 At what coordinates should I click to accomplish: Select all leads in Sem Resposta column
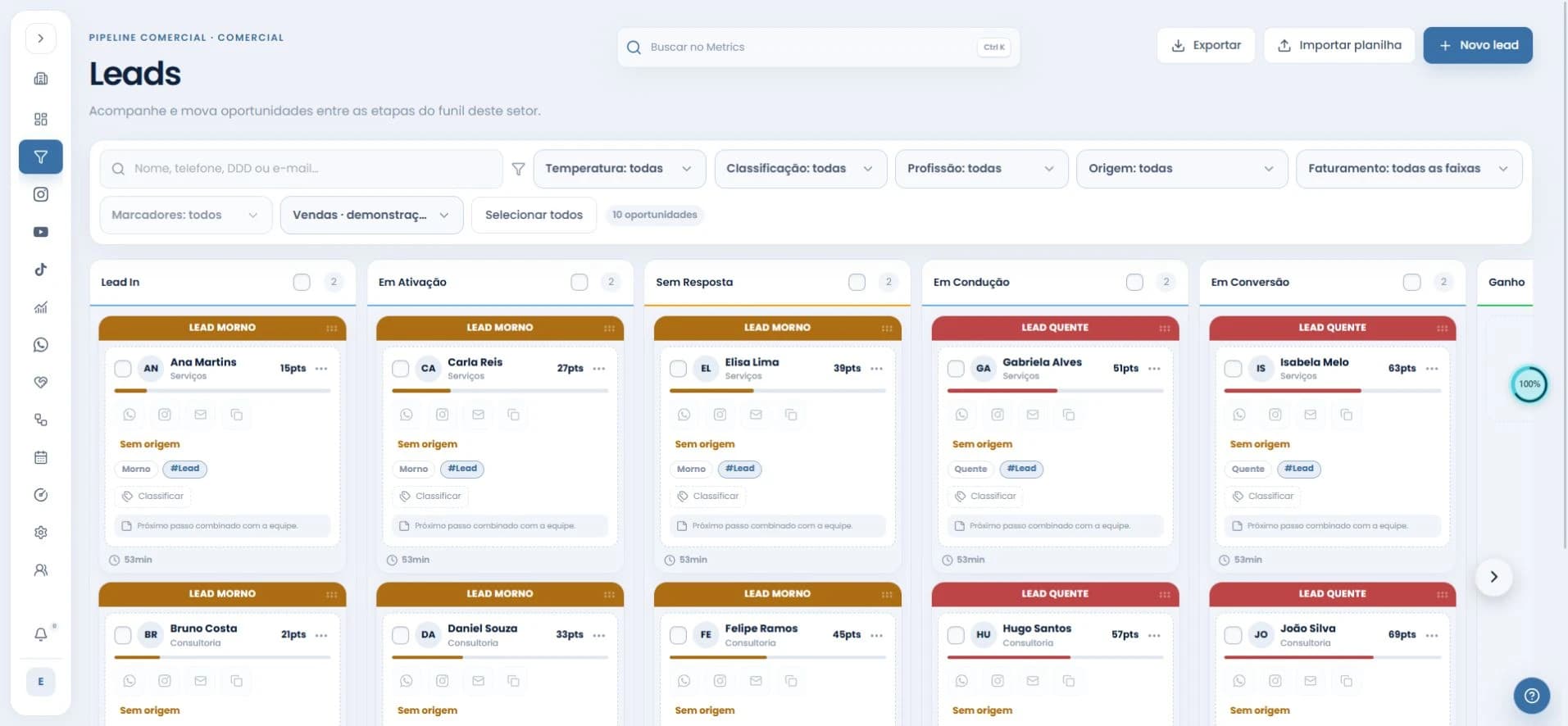[857, 282]
